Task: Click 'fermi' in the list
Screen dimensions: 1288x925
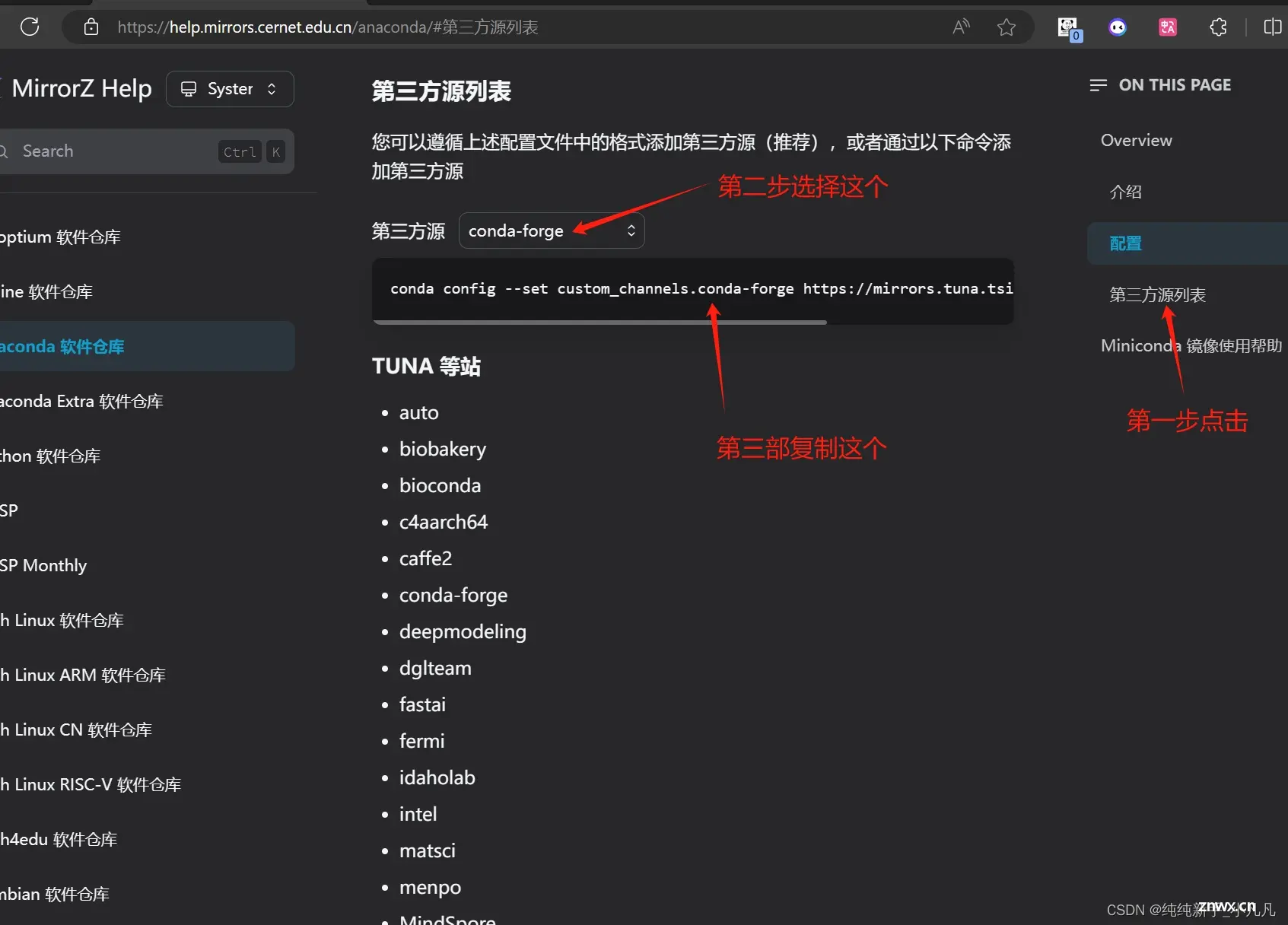Action: (x=421, y=742)
